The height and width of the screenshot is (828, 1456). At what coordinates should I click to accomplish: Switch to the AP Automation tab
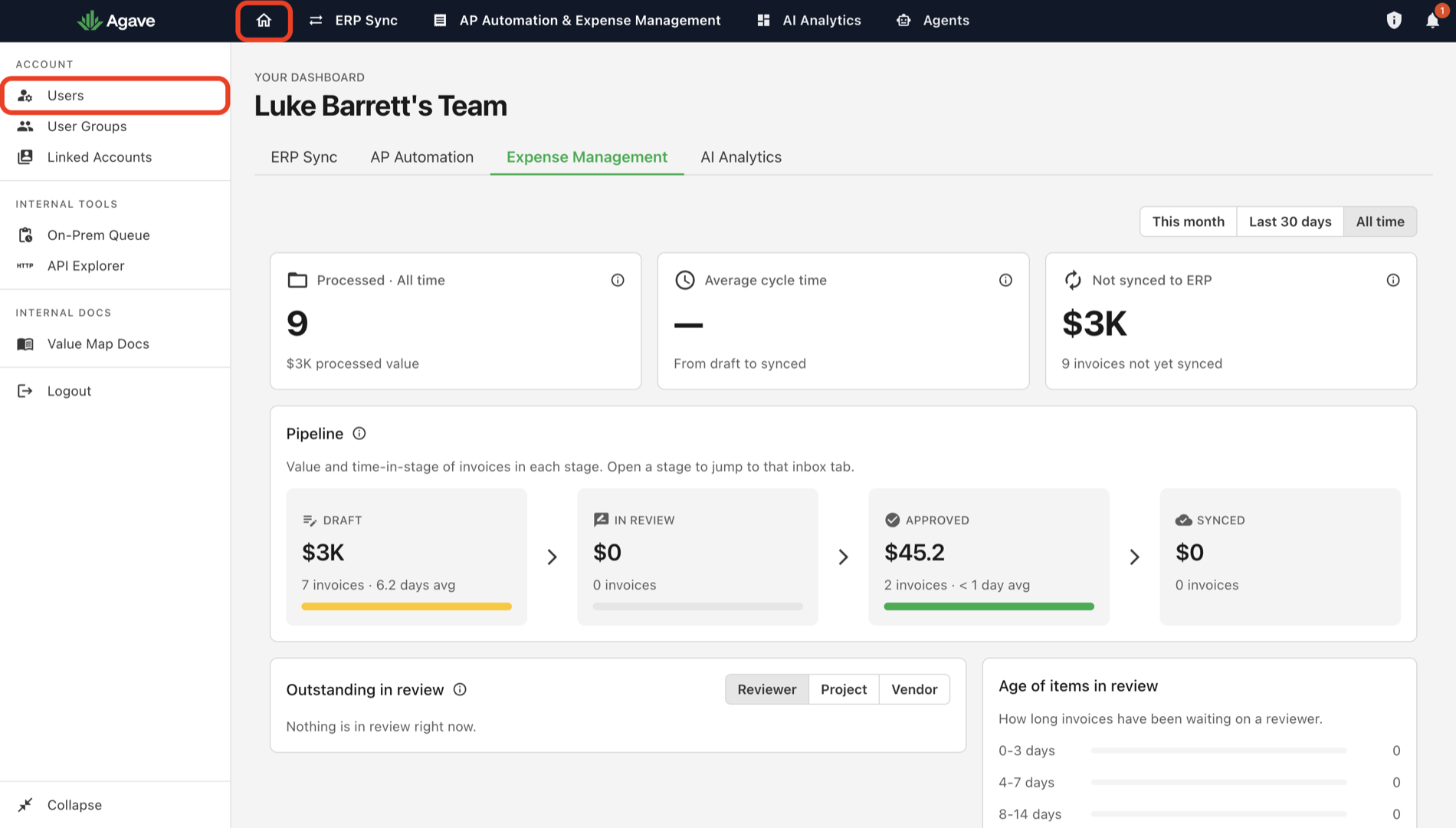421,157
